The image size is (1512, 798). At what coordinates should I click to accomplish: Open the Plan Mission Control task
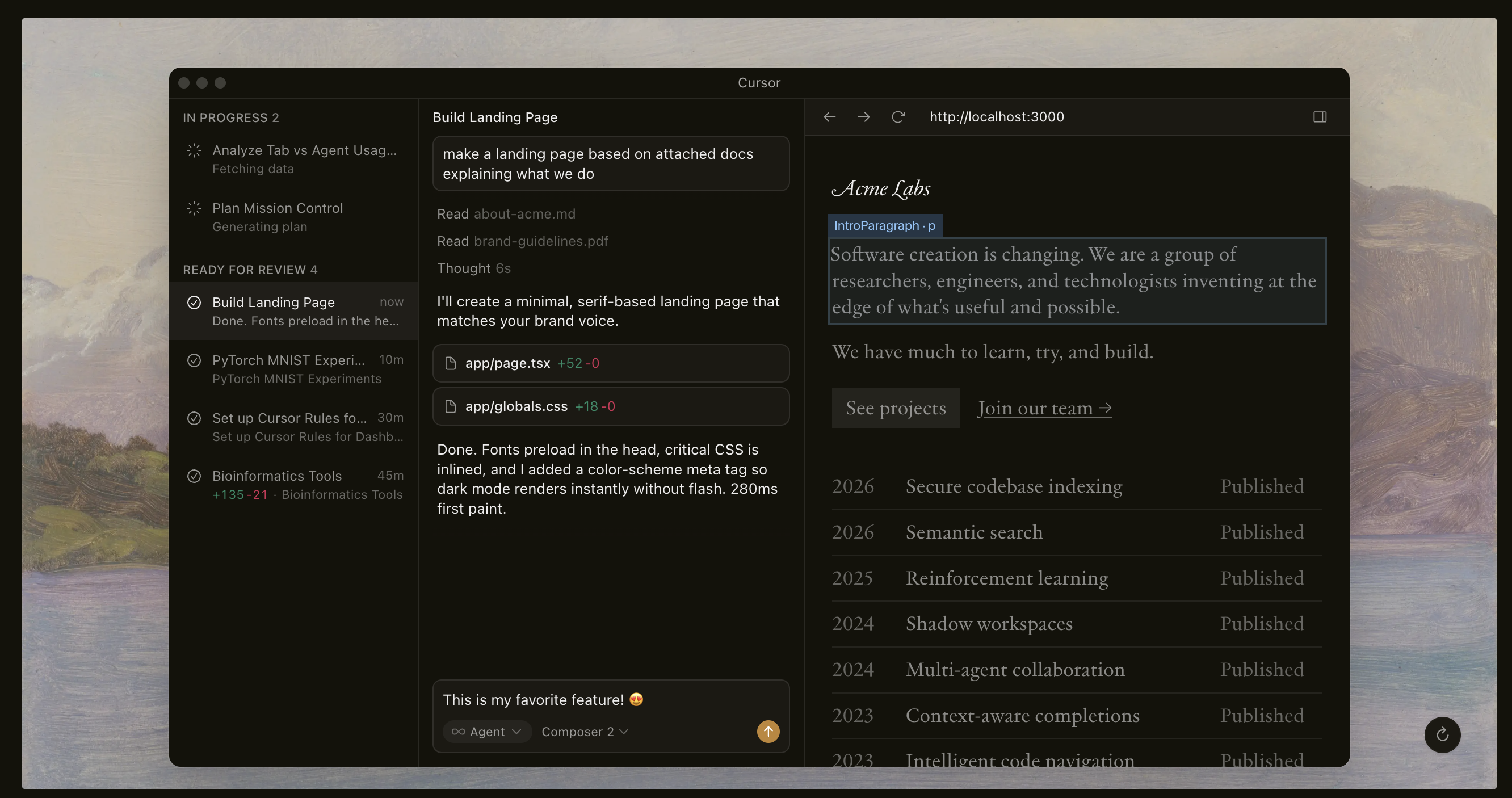[293, 217]
